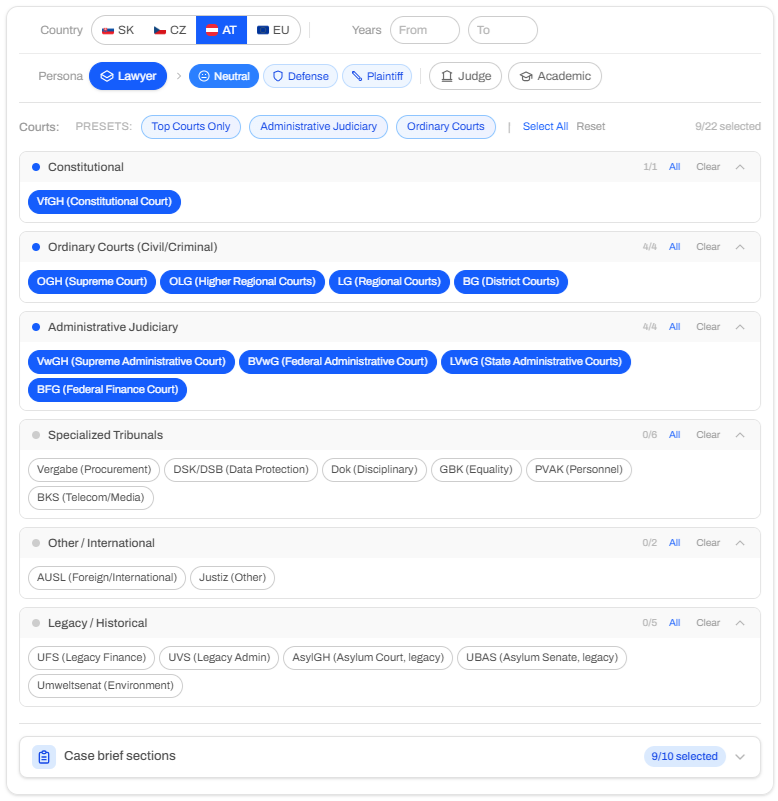Click the clipboard icon beside Case brief sections
Viewport: 778px width, 801px height.
[x=42, y=757]
